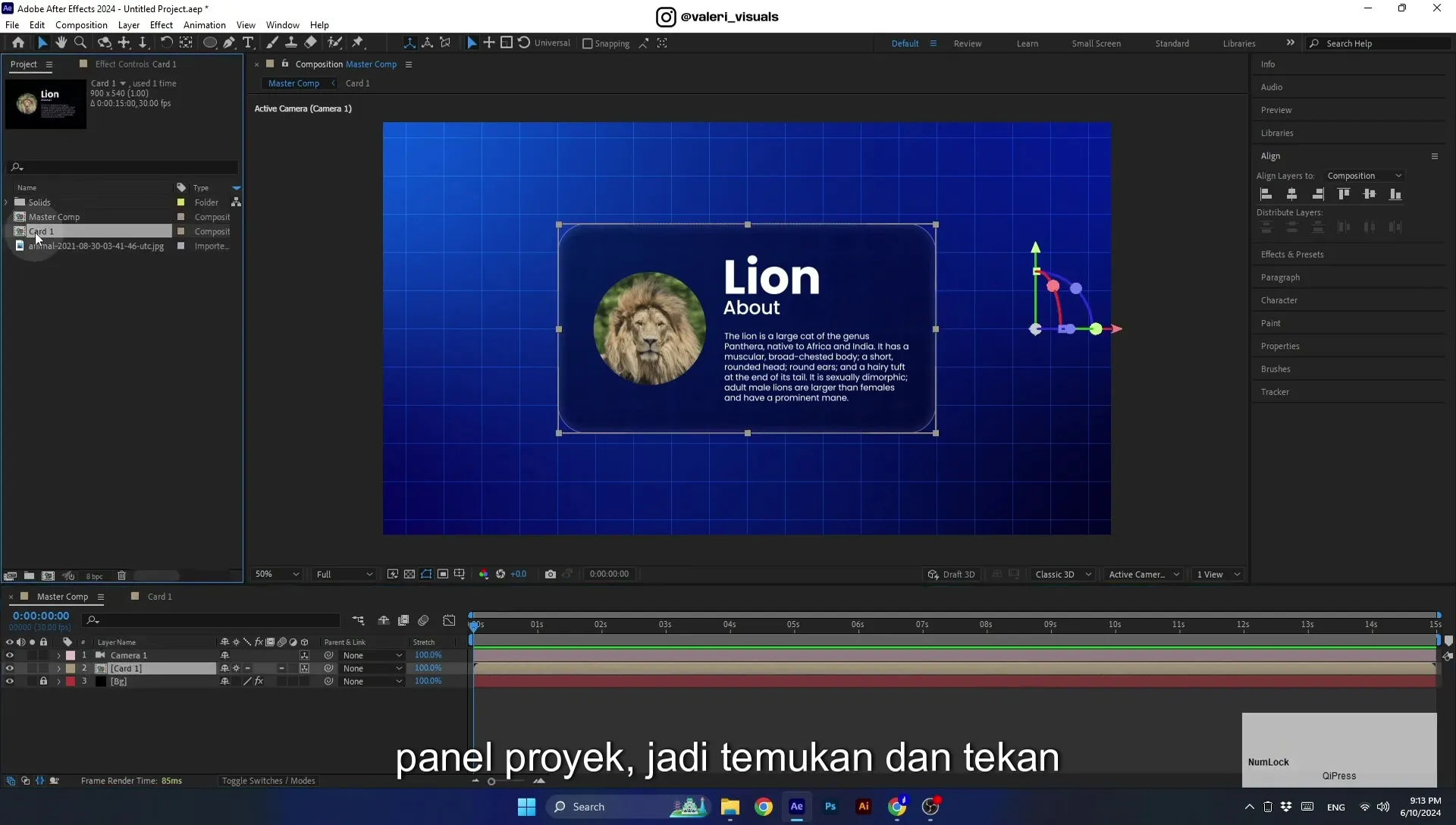The height and width of the screenshot is (825, 1456).
Task: Switch to the Review workspace
Action: coord(967,44)
